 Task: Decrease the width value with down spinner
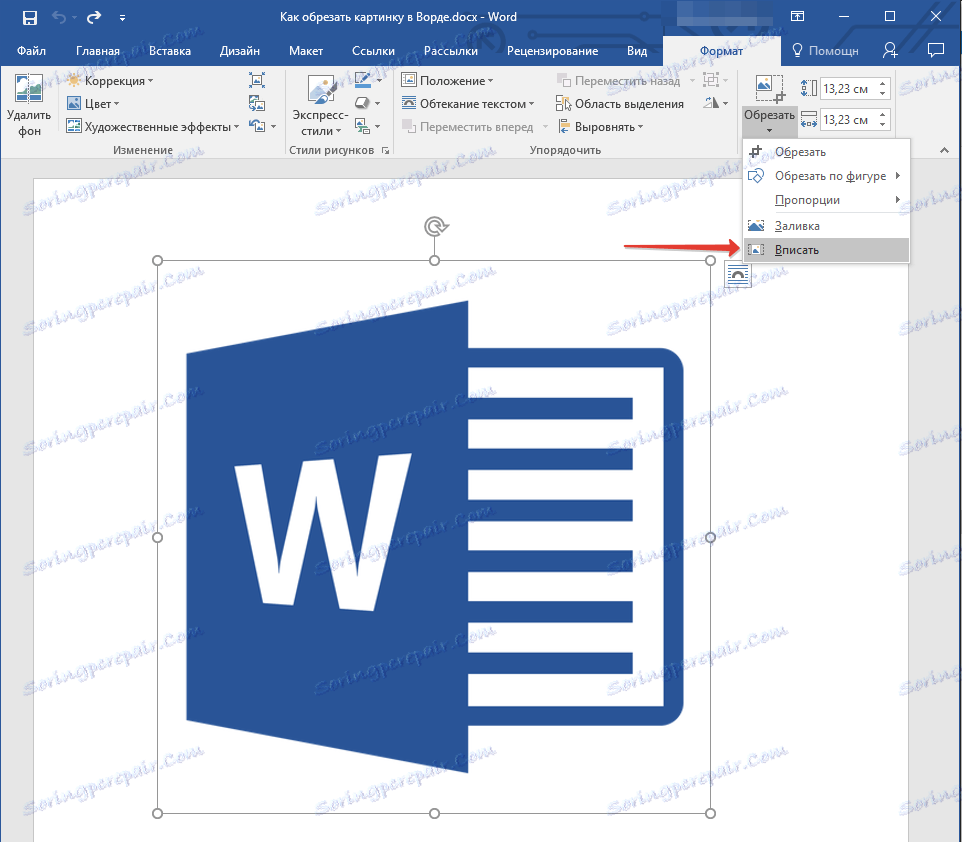[x=882, y=125]
